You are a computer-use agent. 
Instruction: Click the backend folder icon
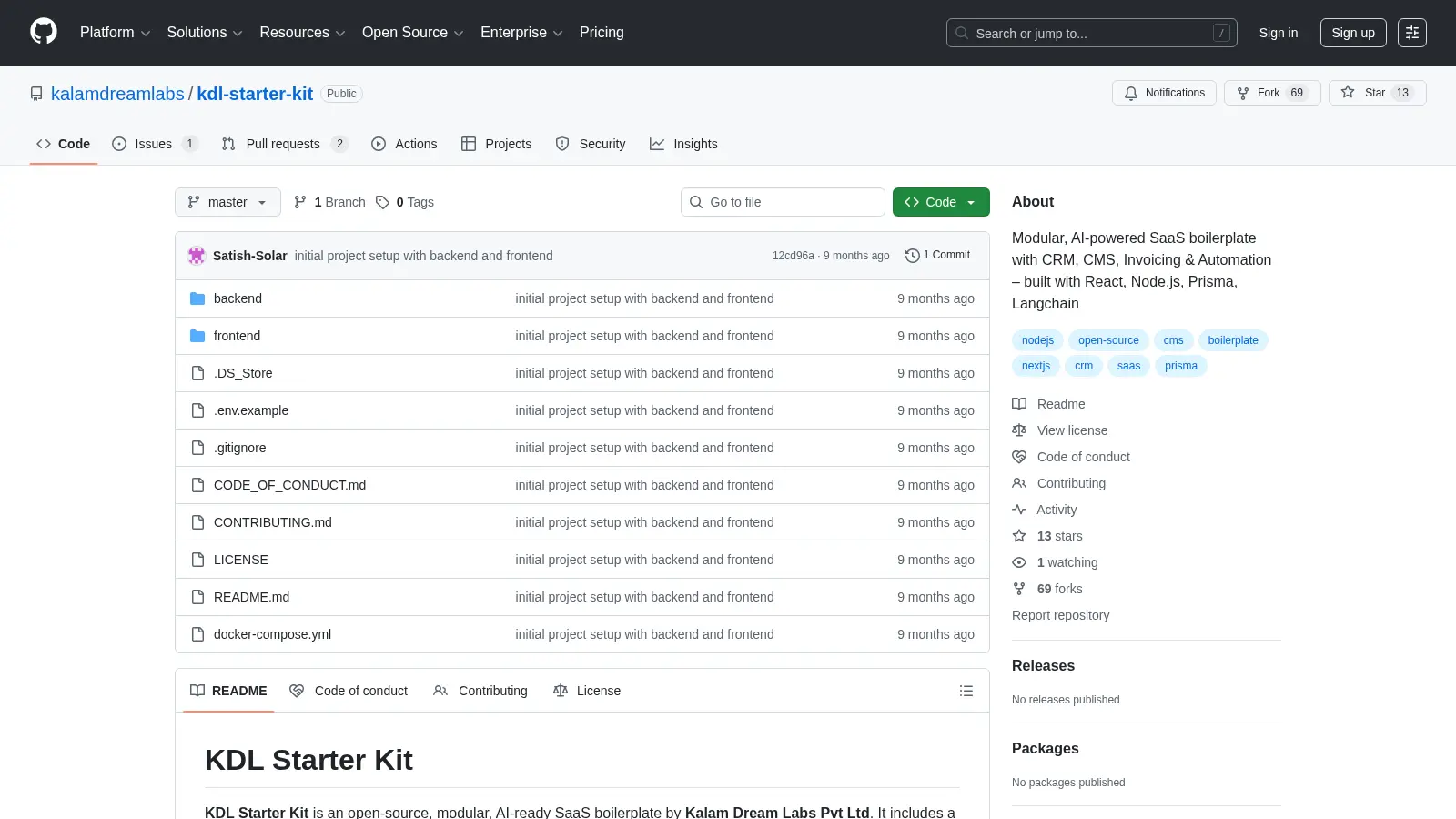click(197, 298)
